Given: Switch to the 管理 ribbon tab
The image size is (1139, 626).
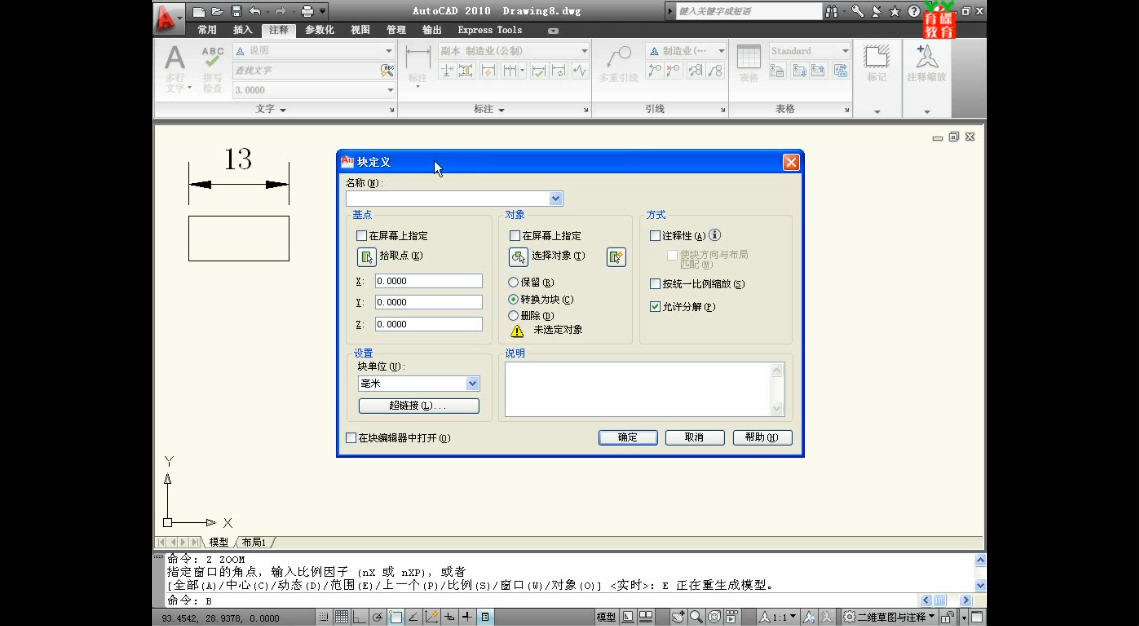Looking at the screenshot, I should click(x=396, y=30).
